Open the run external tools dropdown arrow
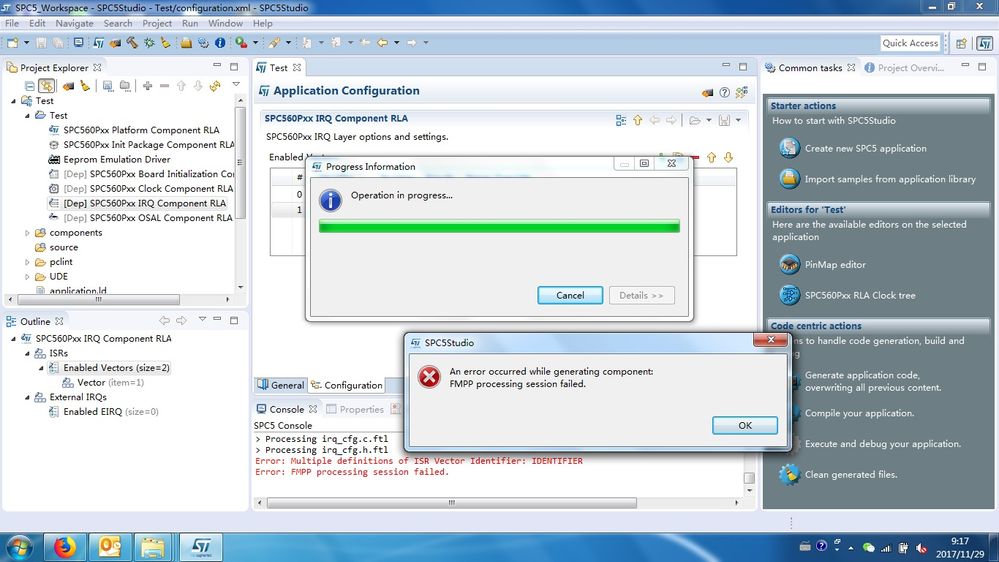The image size is (999, 562). (255, 43)
